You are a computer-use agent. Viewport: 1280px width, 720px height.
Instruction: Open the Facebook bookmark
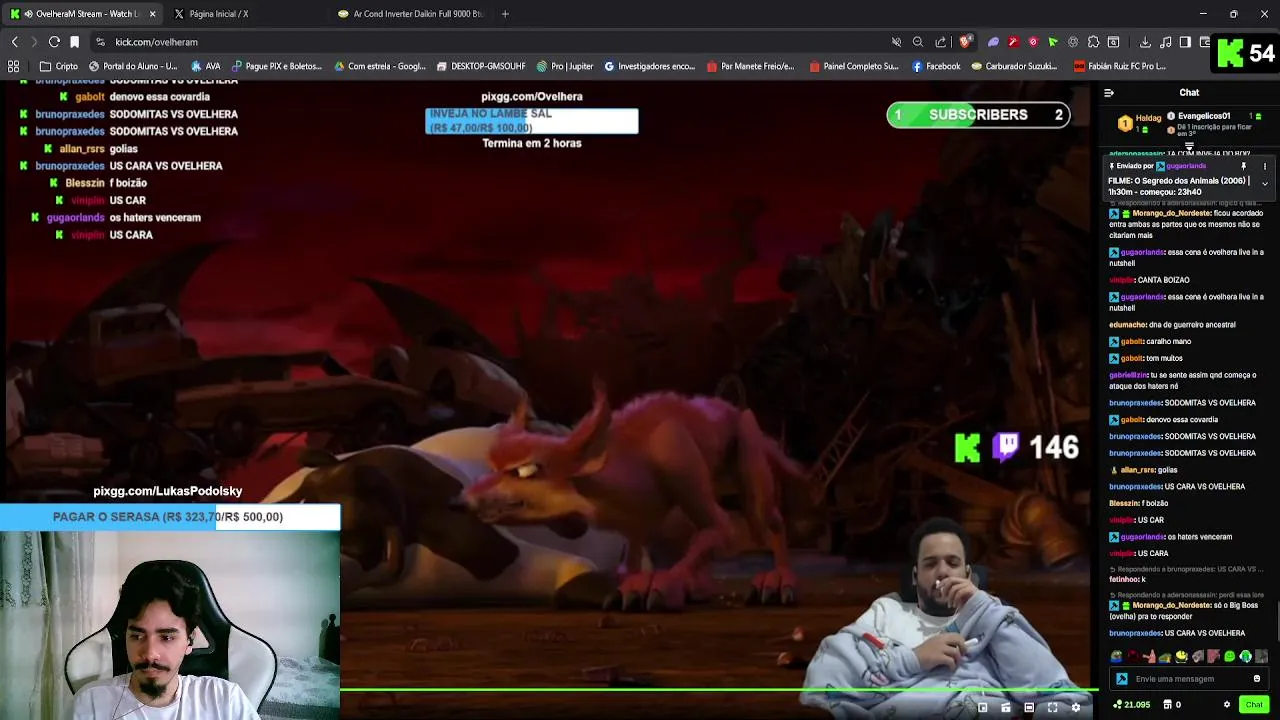coord(936,66)
